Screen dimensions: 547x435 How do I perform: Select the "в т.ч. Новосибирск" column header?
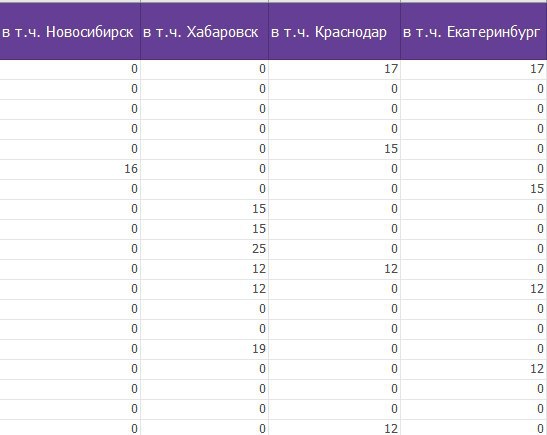pos(70,31)
